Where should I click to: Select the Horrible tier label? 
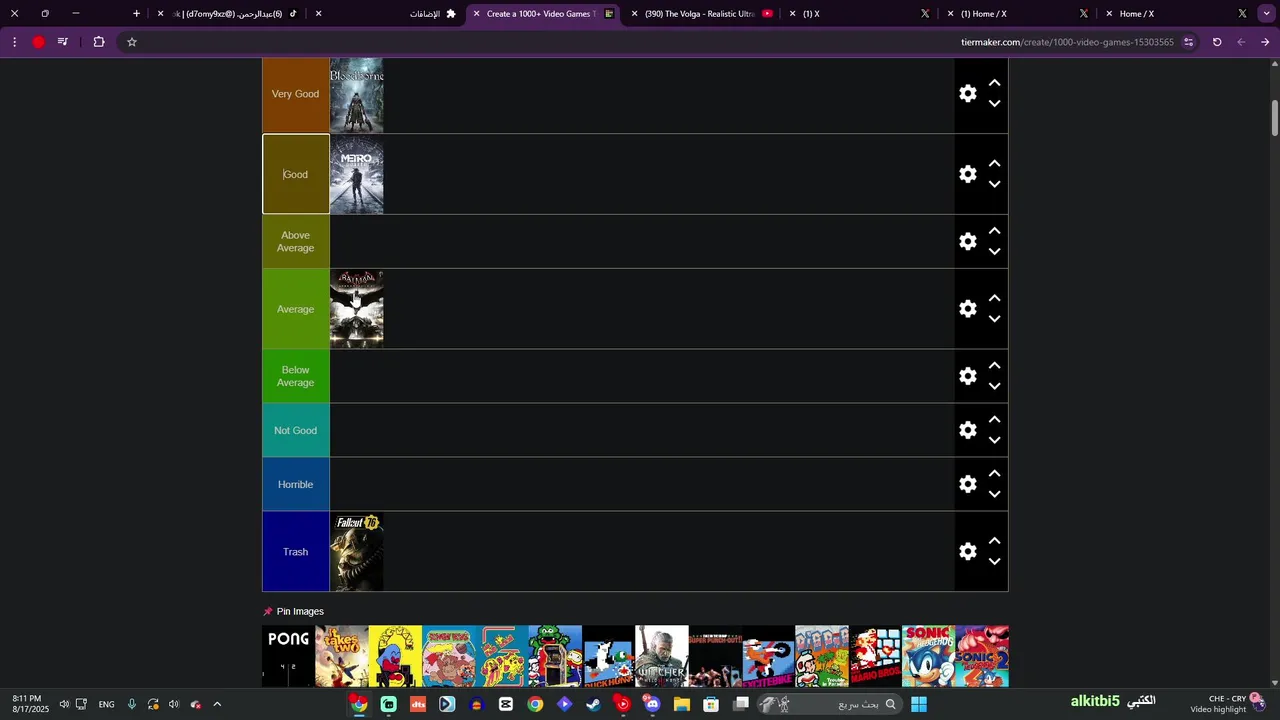point(295,484)
